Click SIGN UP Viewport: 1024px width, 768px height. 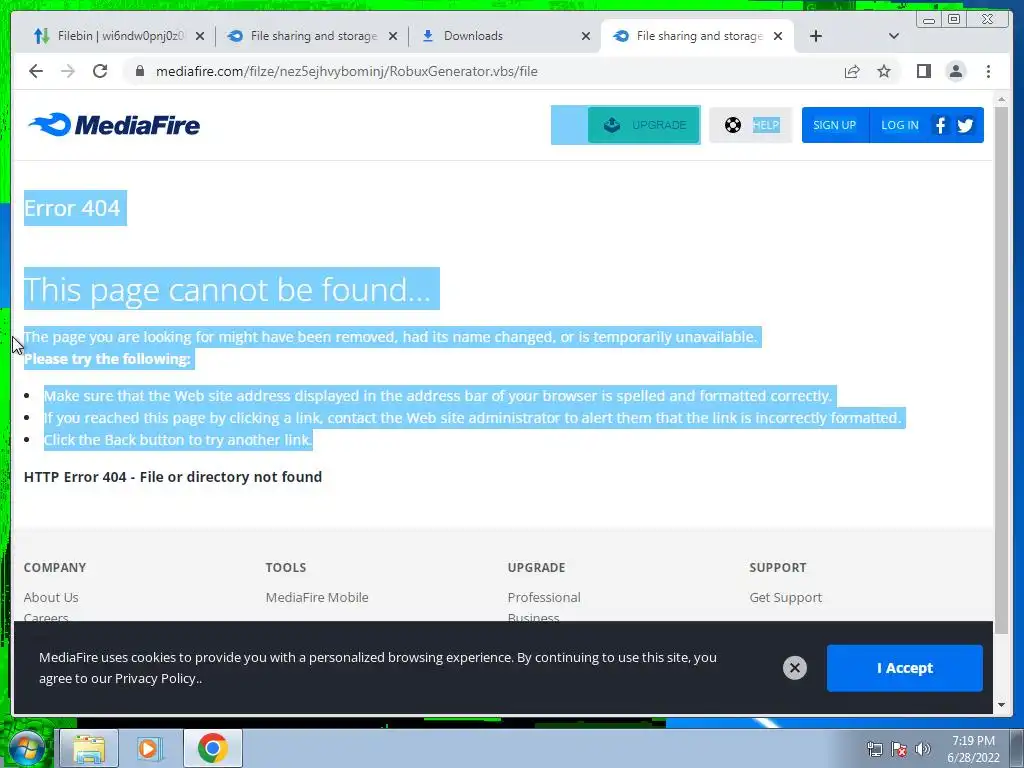pos(835,125)
